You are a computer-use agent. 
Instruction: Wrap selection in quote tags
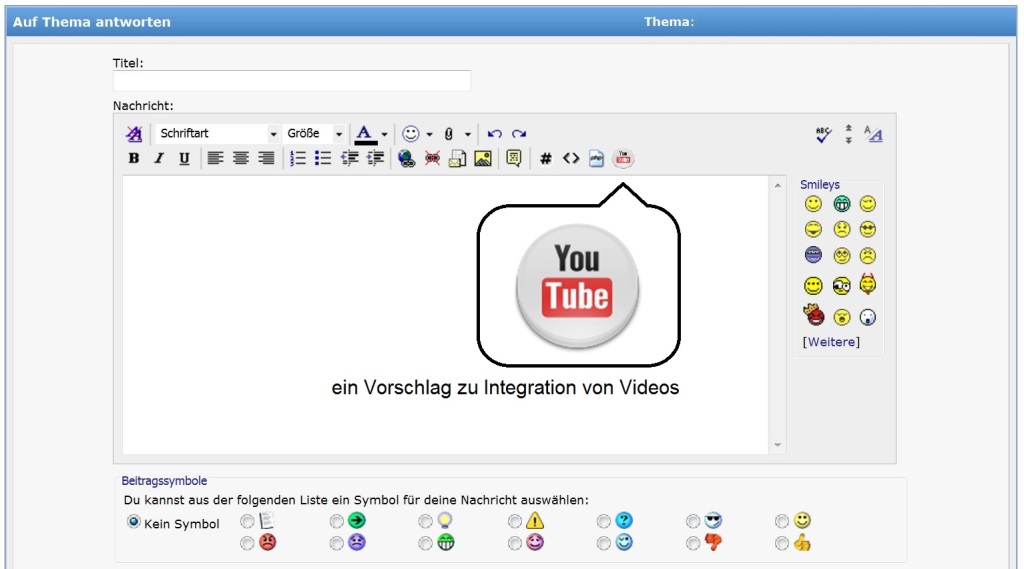tap(514, 158)
